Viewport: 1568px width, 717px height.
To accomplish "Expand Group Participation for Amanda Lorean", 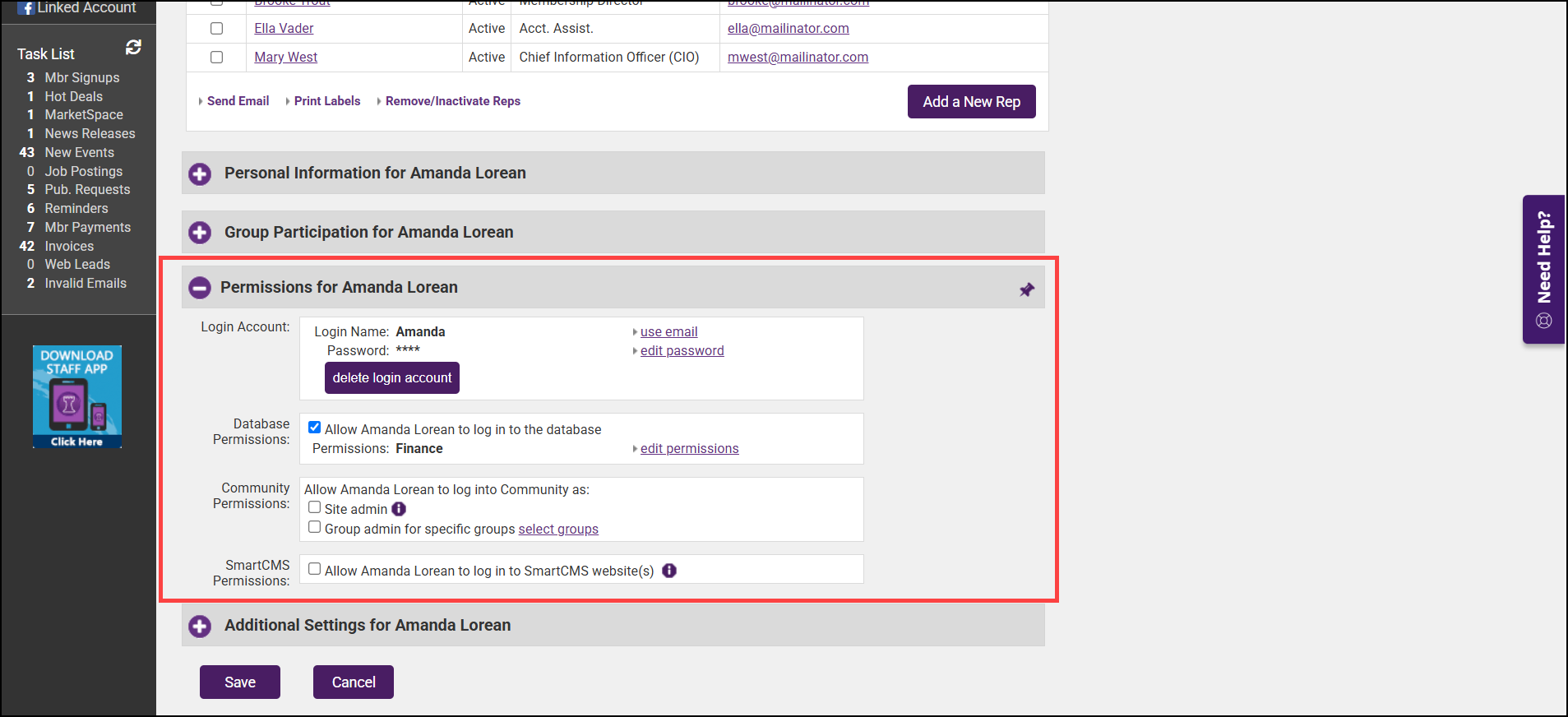I will click(200, 233).
